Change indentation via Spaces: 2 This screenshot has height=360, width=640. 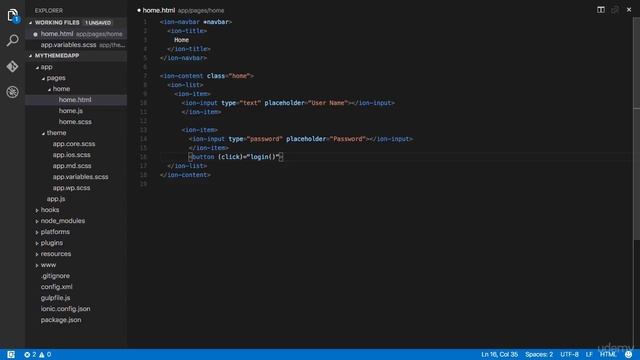539,355
